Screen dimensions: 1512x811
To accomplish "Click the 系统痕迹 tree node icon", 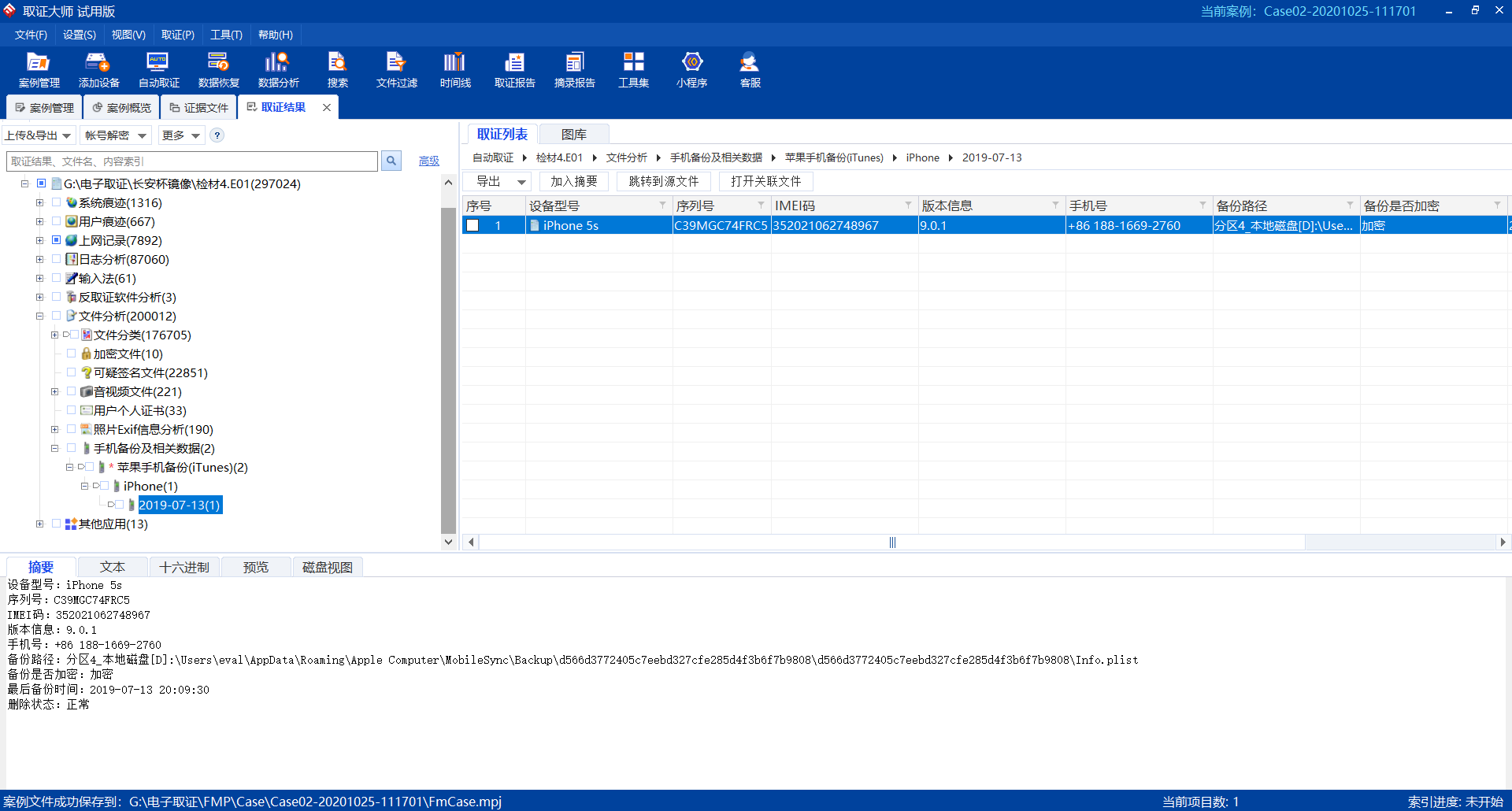I will click(x=72, y=202).
